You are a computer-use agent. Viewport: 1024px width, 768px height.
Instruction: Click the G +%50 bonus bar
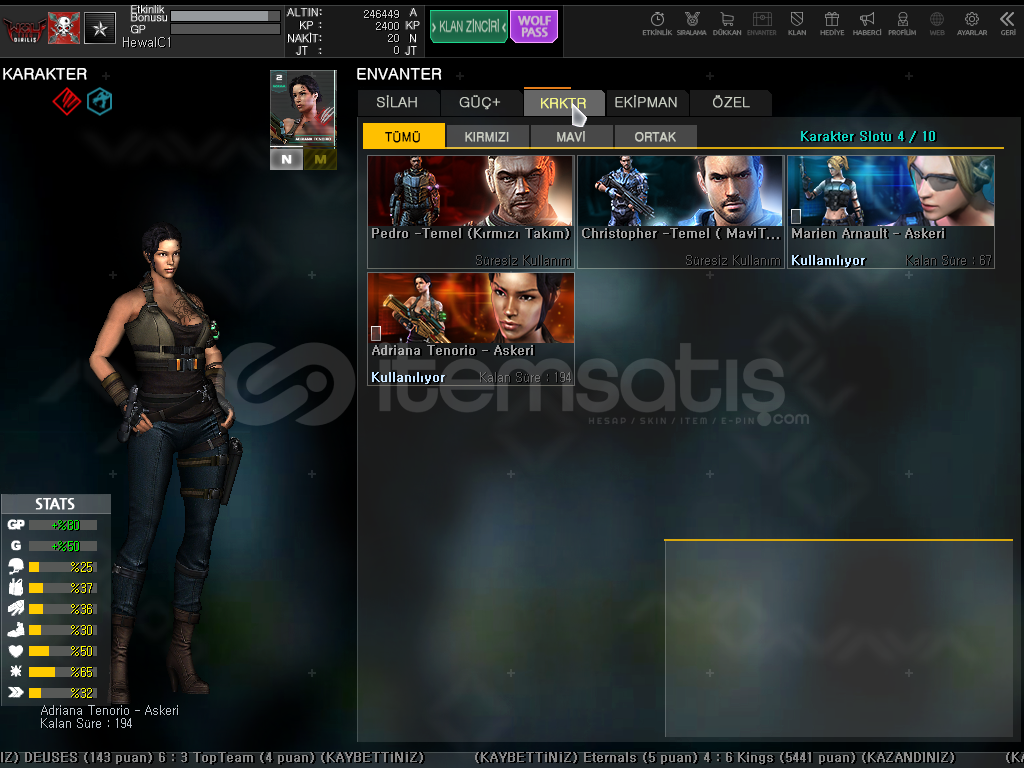(x=63, y=546)
